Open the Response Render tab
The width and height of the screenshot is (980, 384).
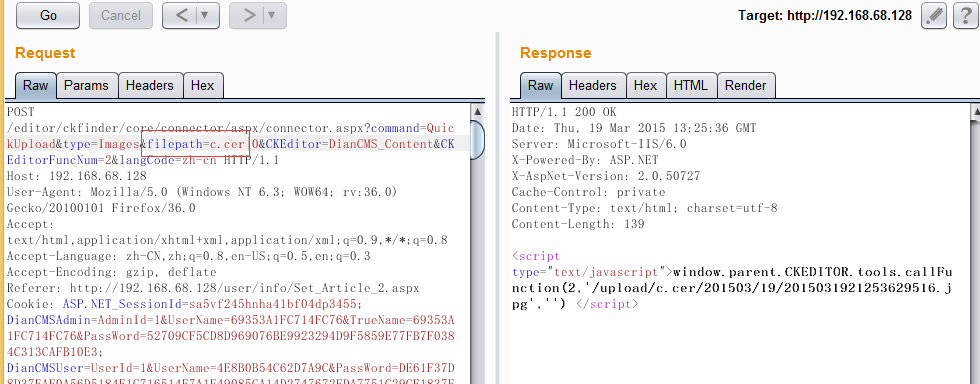click(x=746, y=86)
